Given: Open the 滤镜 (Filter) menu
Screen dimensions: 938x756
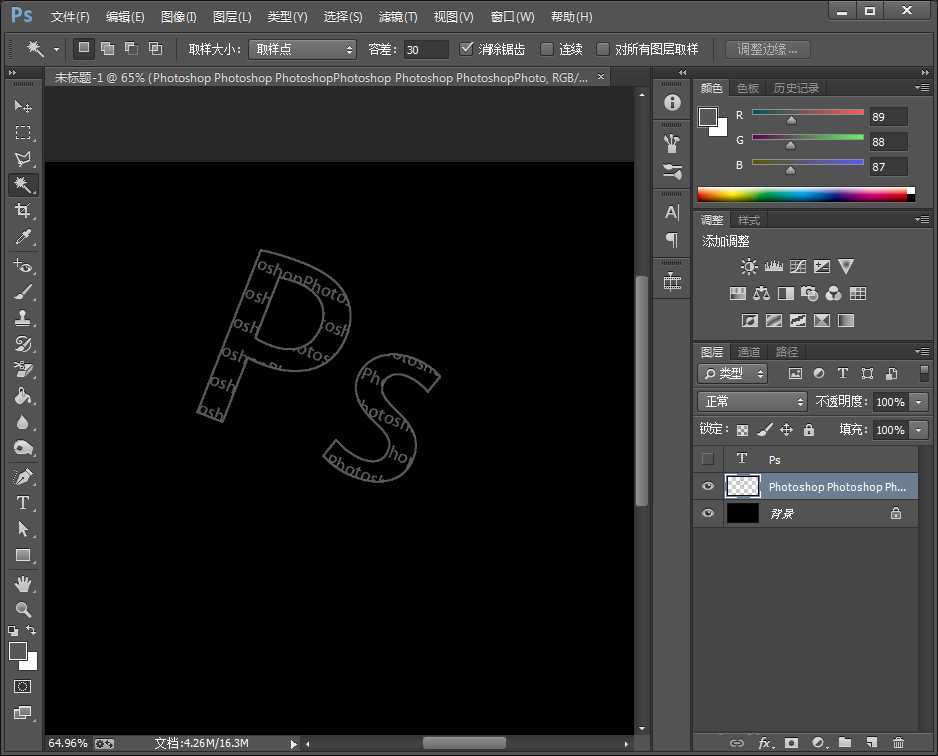Looking at the screenshot, I should [x=397, y=16].
